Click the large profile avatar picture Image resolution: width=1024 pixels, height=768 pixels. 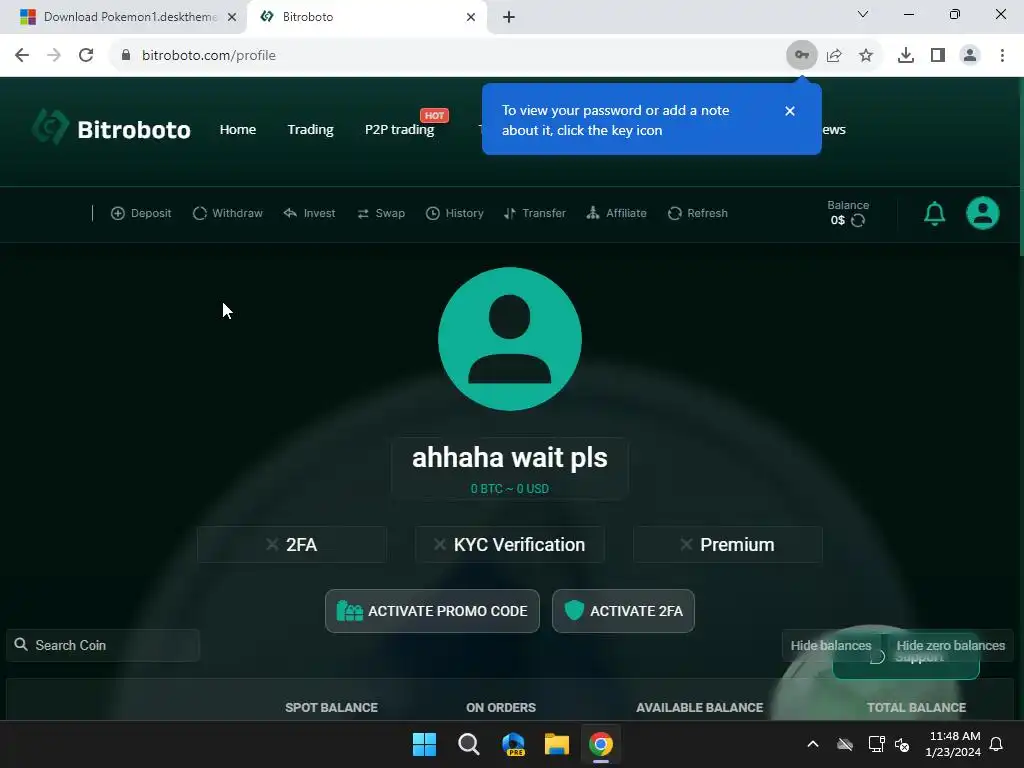(x=509, y=338)
